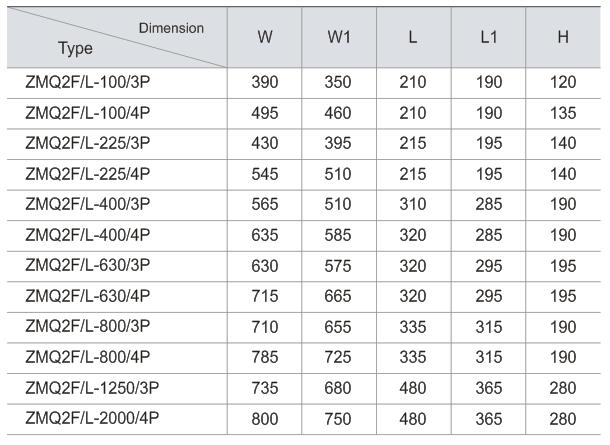
Task: Click the L1 column header
Action: click(488, 37)
